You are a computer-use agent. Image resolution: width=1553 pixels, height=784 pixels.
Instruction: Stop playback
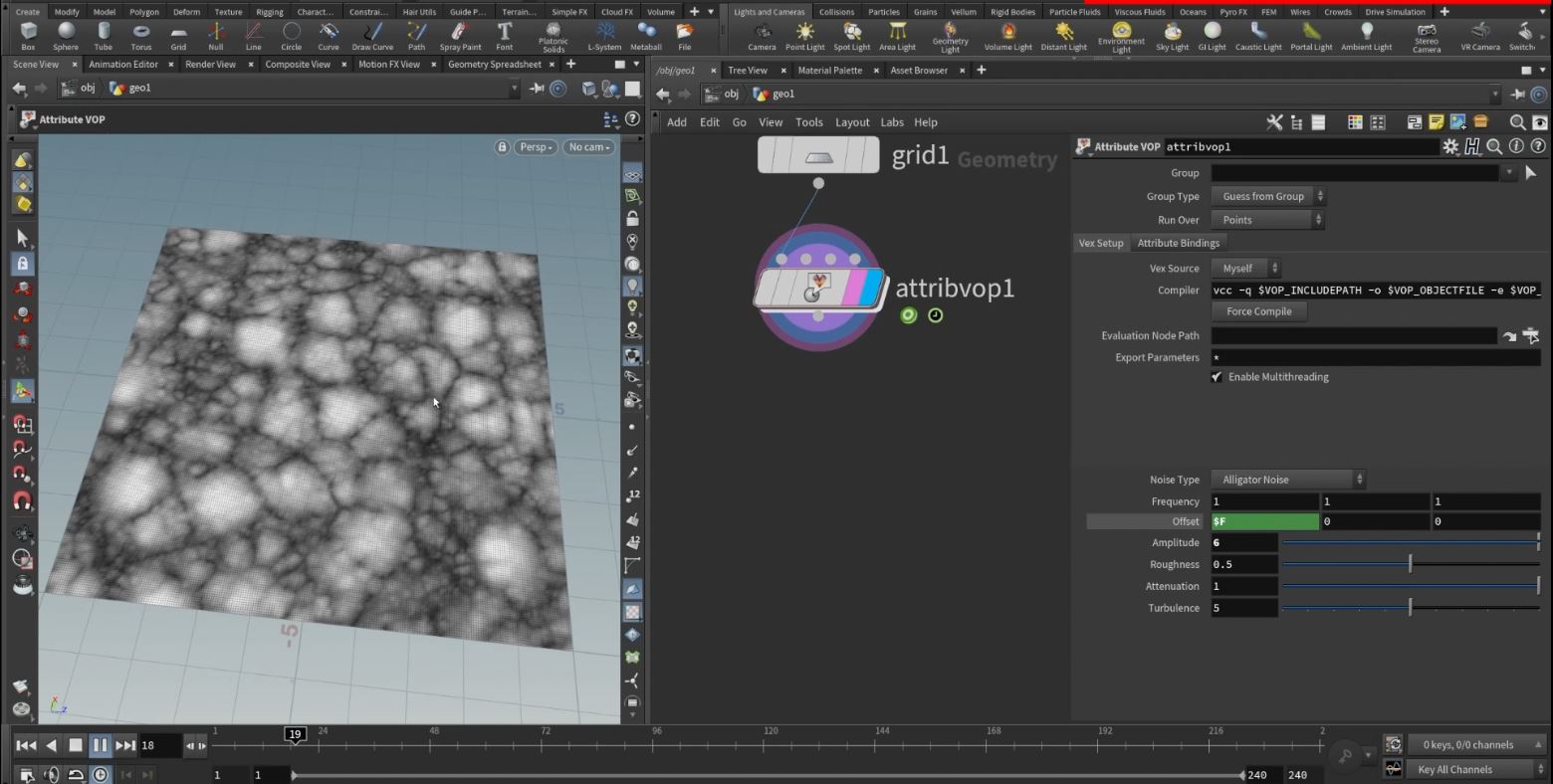click(x=76, y=745)
